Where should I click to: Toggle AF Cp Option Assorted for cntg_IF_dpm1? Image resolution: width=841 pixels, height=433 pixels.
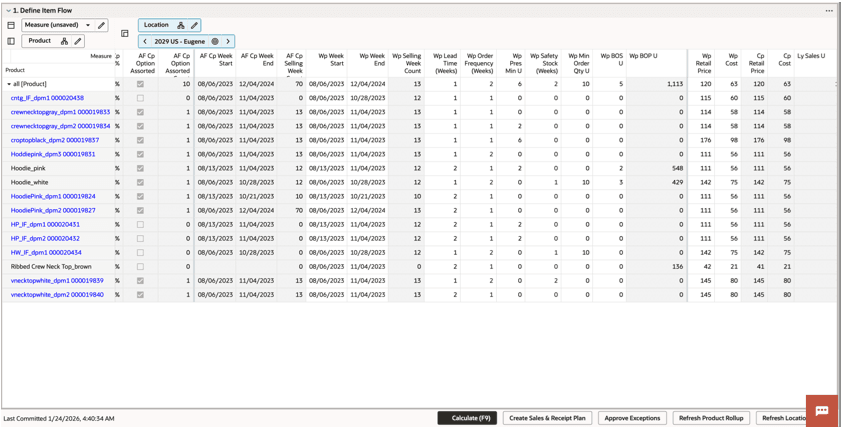(x=141, y=98)
